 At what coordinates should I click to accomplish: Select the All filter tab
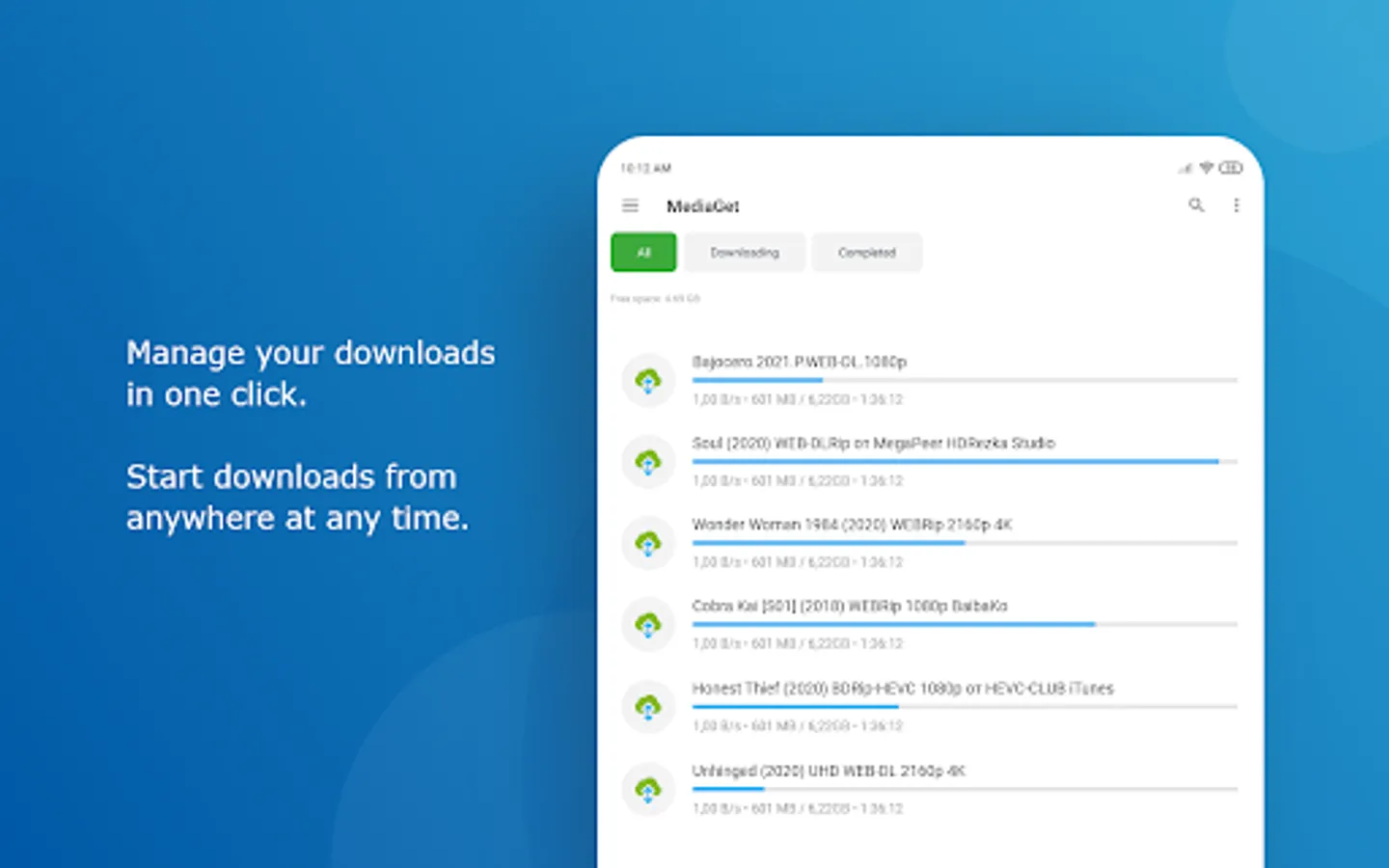(x=643, y=253)
